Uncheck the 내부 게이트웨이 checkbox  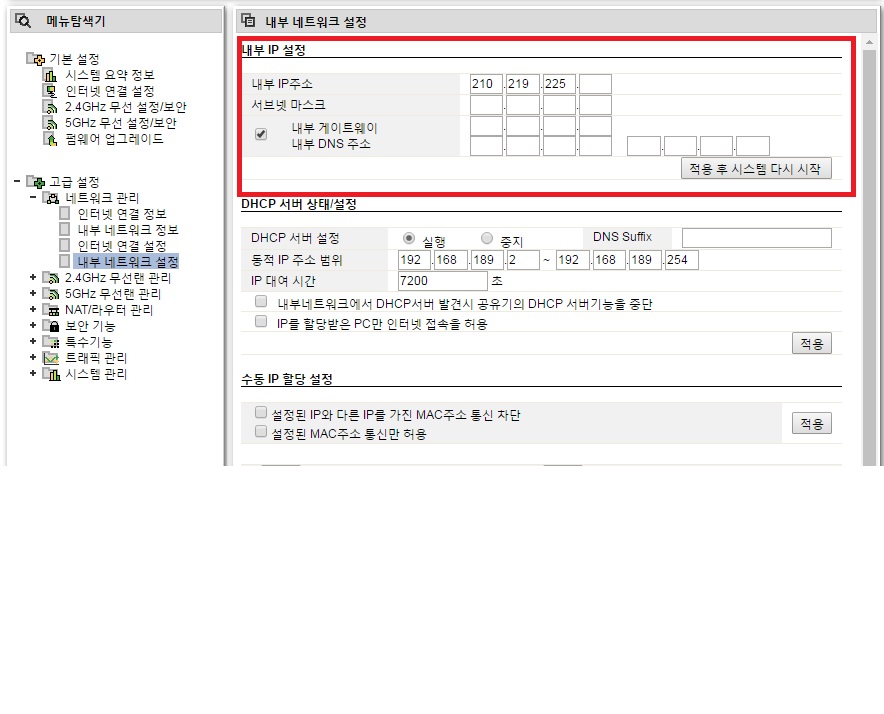260,134
